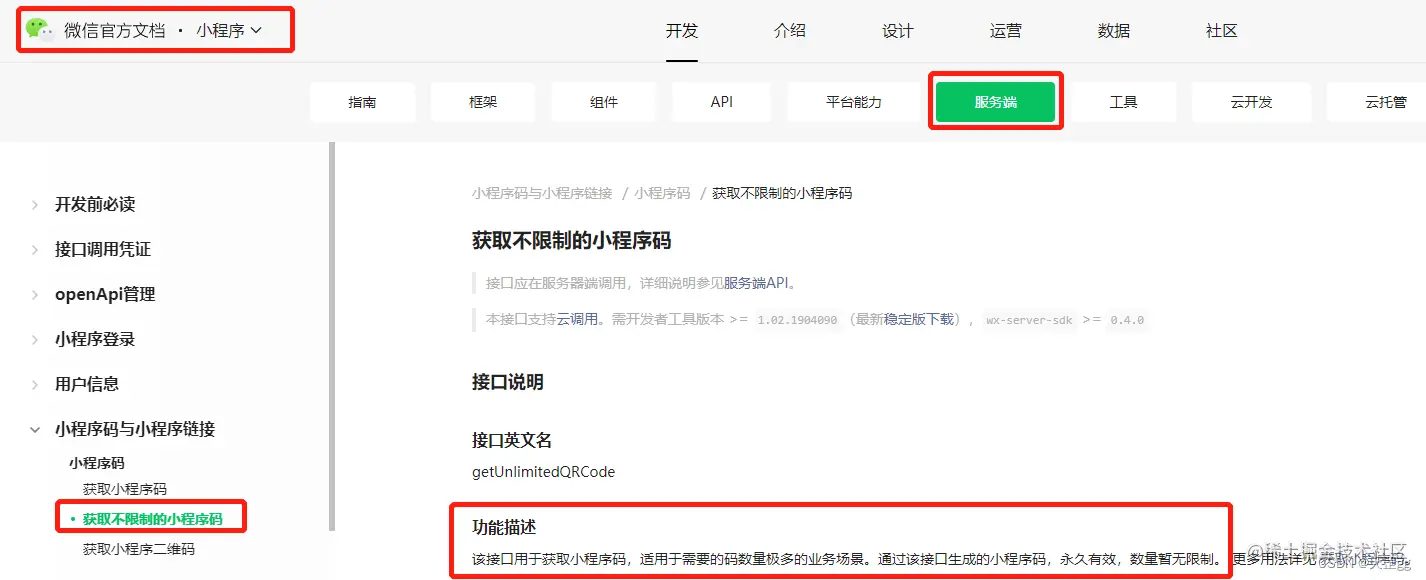
Task: Select the 指南 tab
Action: point(362,101)
